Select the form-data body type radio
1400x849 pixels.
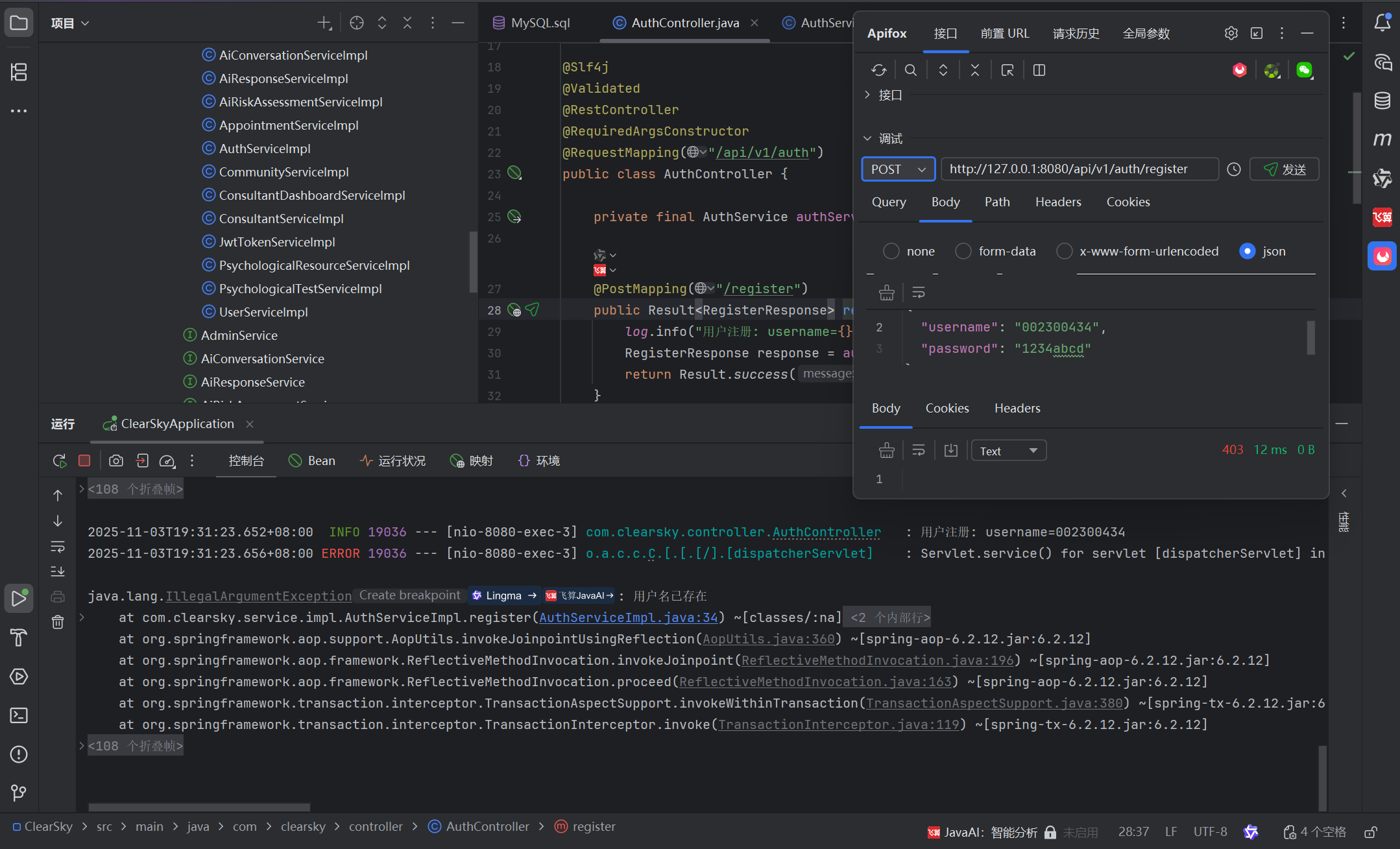[963, 251]
